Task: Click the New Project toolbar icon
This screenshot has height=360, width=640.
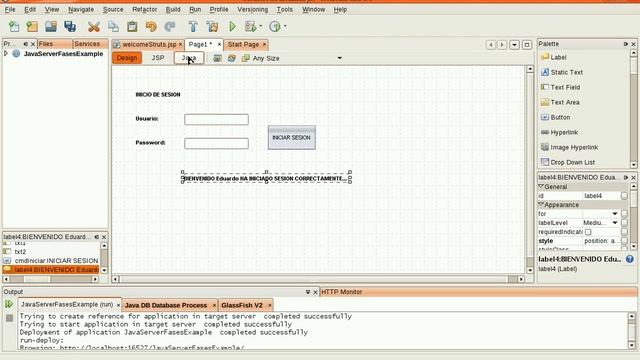Action: [x=32, y=27]
